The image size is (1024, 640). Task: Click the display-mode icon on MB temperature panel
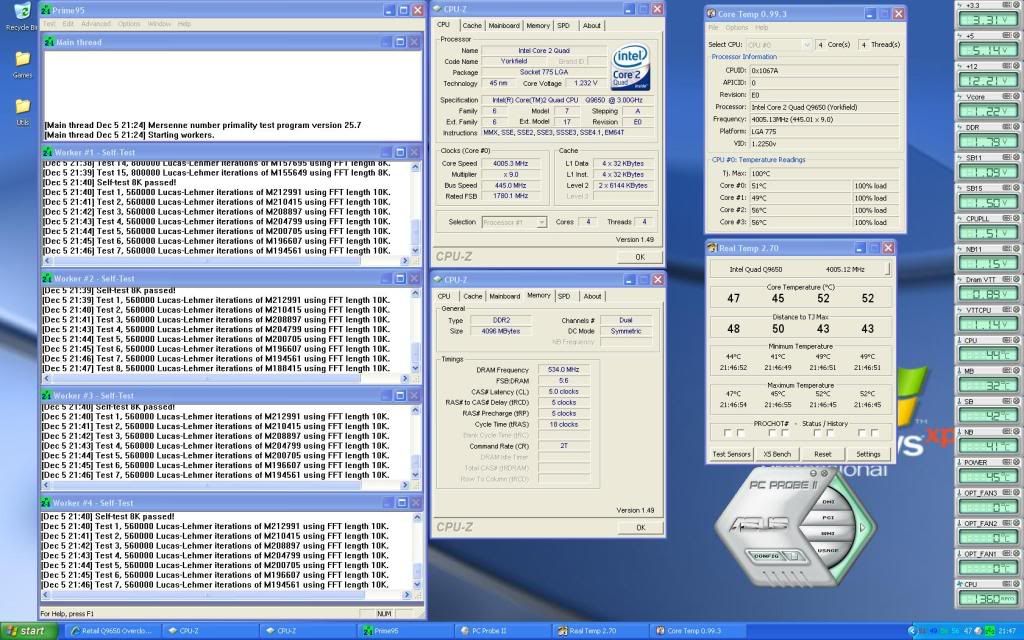1006,371
